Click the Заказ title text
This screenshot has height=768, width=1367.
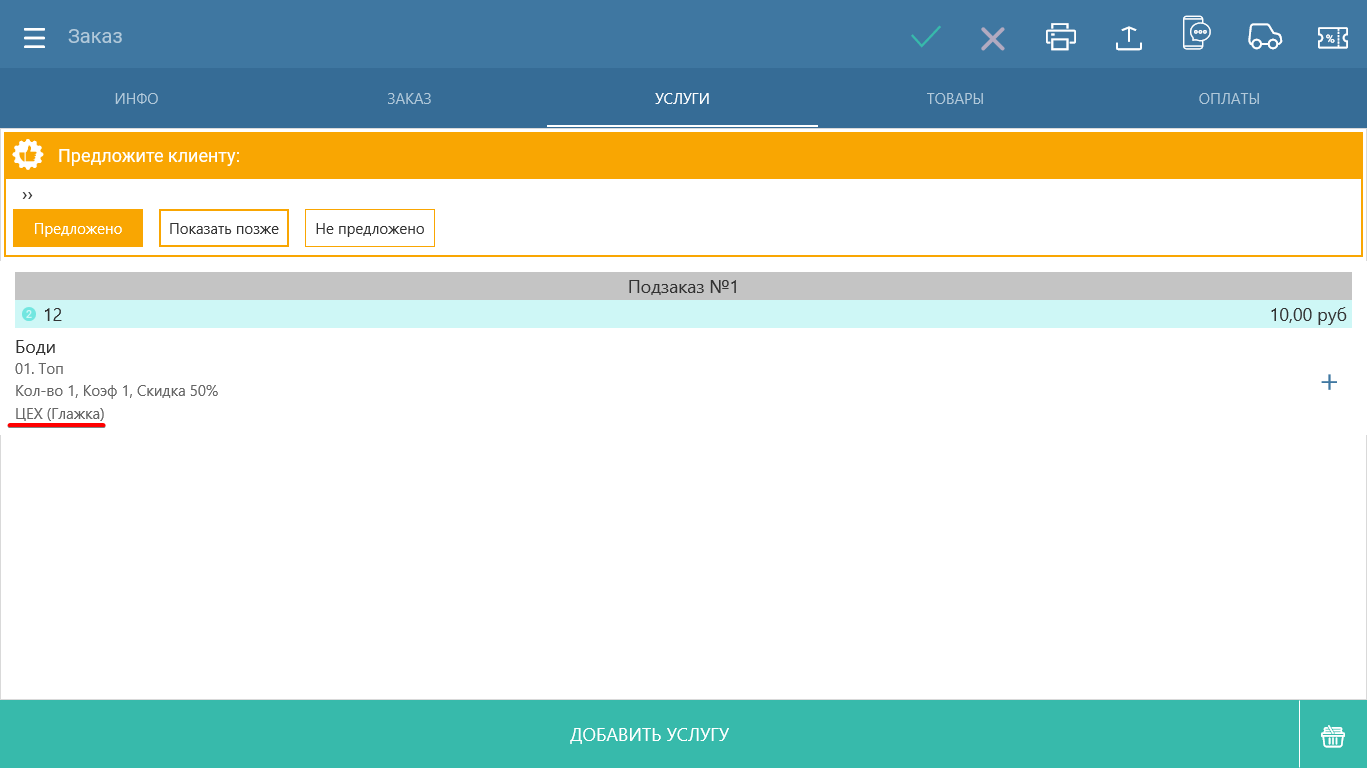(x=95, y=37)
